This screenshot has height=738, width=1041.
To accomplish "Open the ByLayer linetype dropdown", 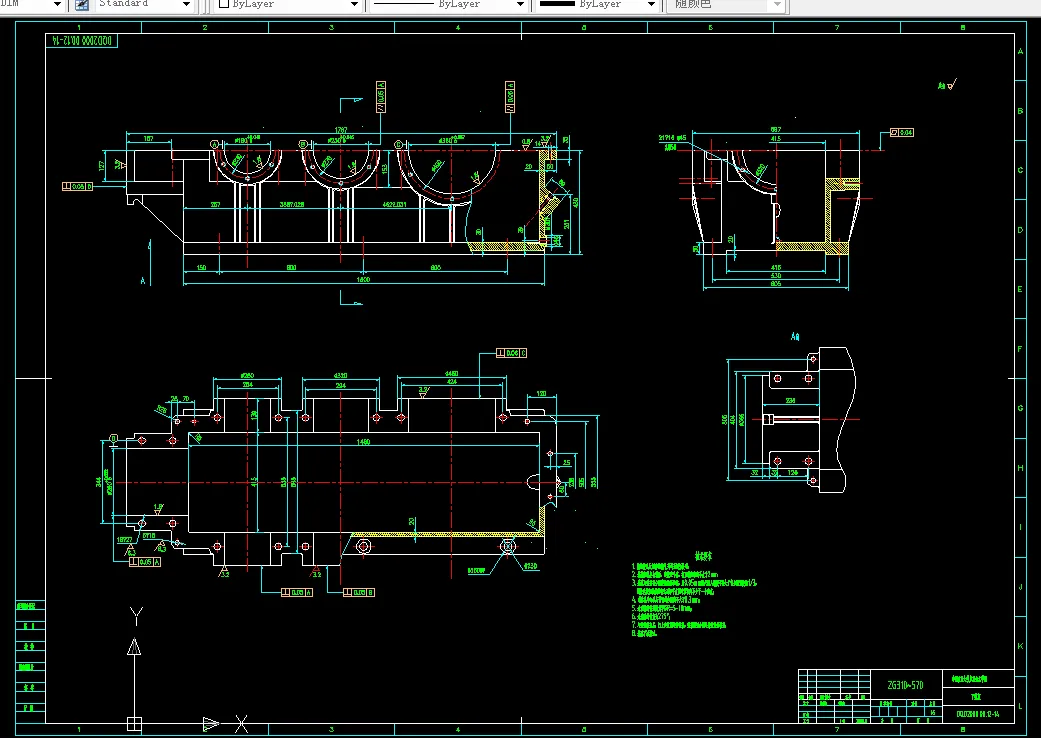I will pos(520,5).
